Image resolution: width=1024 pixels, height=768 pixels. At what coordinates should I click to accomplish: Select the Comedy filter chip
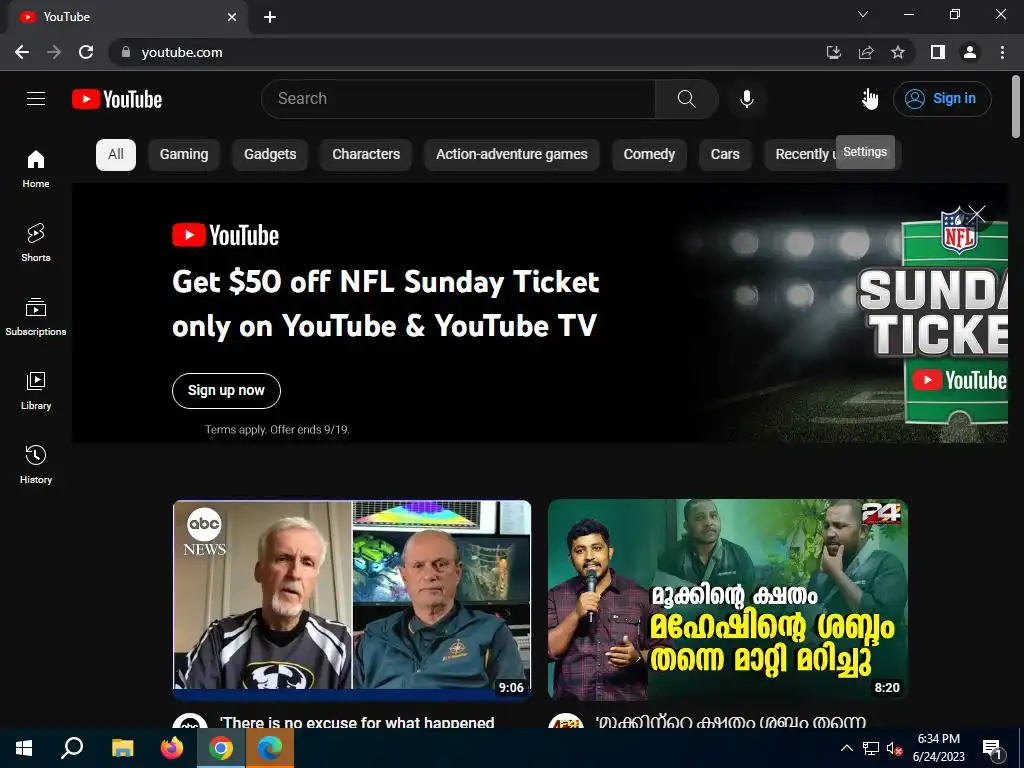pyautogui.click(x=649, y=155)
